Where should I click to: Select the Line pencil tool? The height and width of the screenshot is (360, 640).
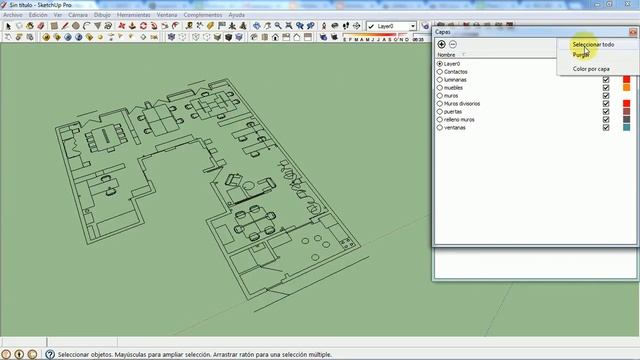pos(65,26)
